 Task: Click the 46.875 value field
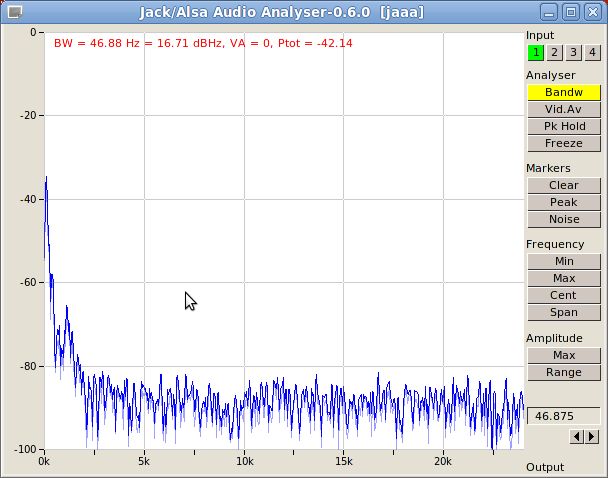coord(564,416)
